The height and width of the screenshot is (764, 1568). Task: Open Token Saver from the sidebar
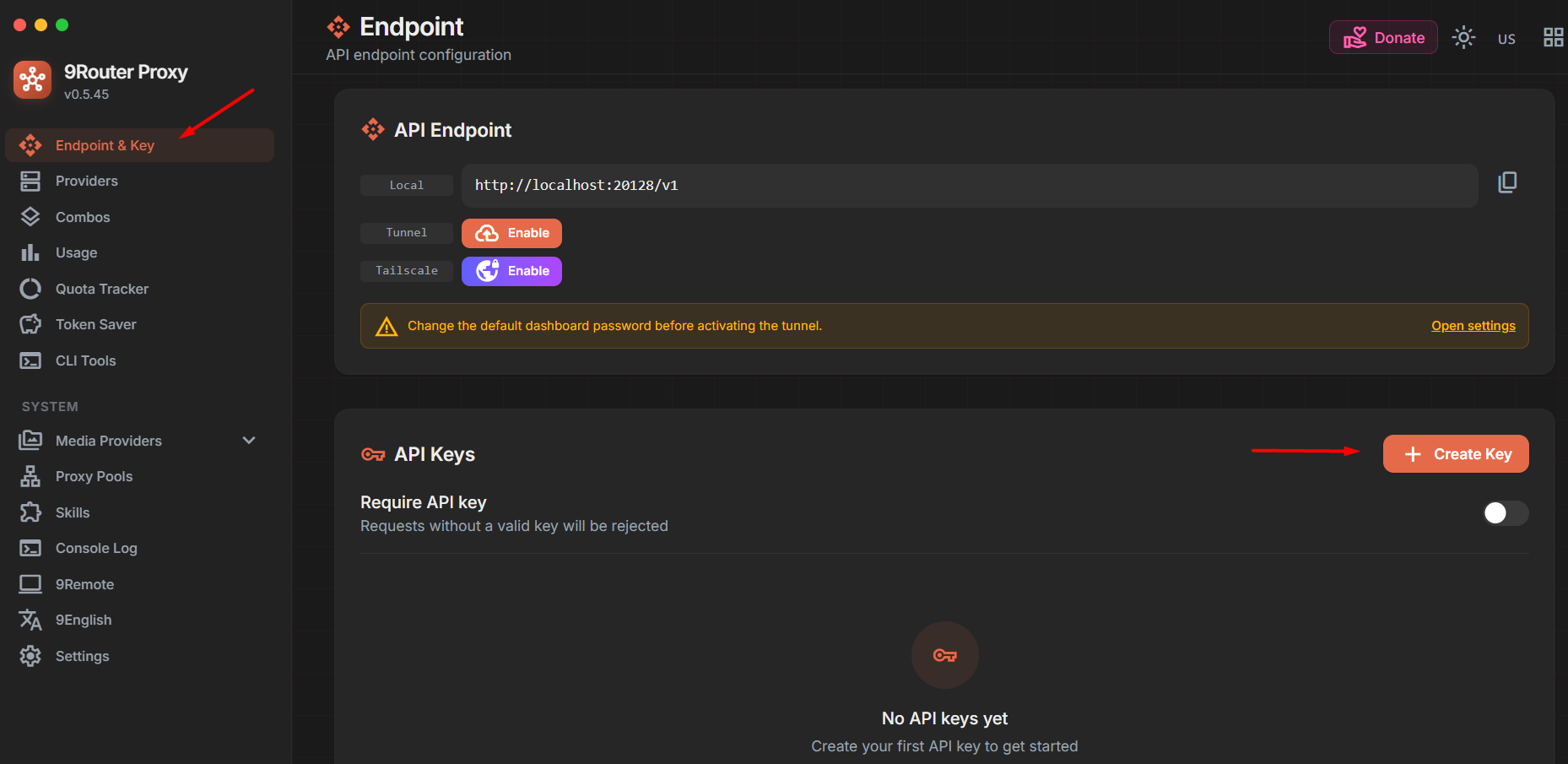[x=140, y=324]
